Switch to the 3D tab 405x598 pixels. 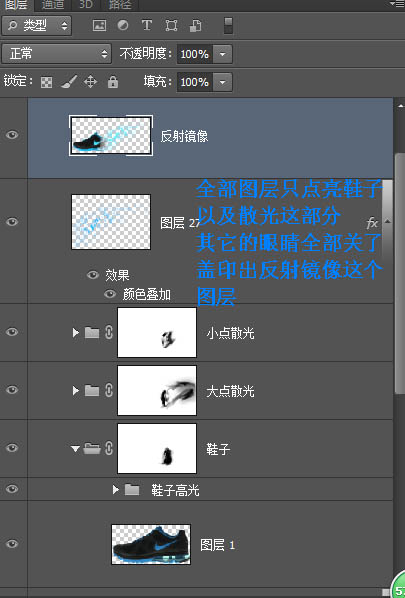86,5
